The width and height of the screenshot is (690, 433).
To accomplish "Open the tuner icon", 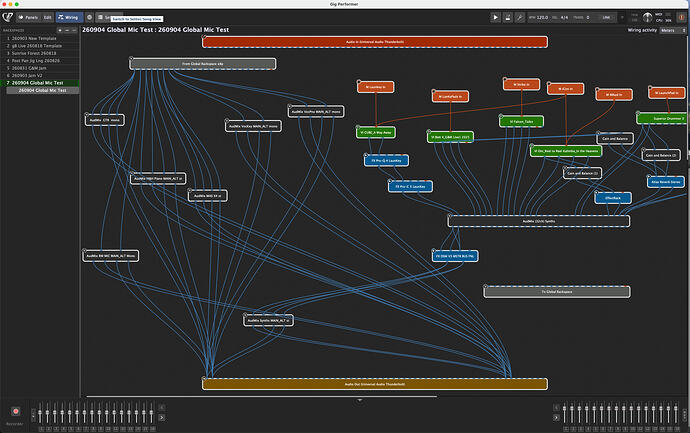I will point(519,18).
